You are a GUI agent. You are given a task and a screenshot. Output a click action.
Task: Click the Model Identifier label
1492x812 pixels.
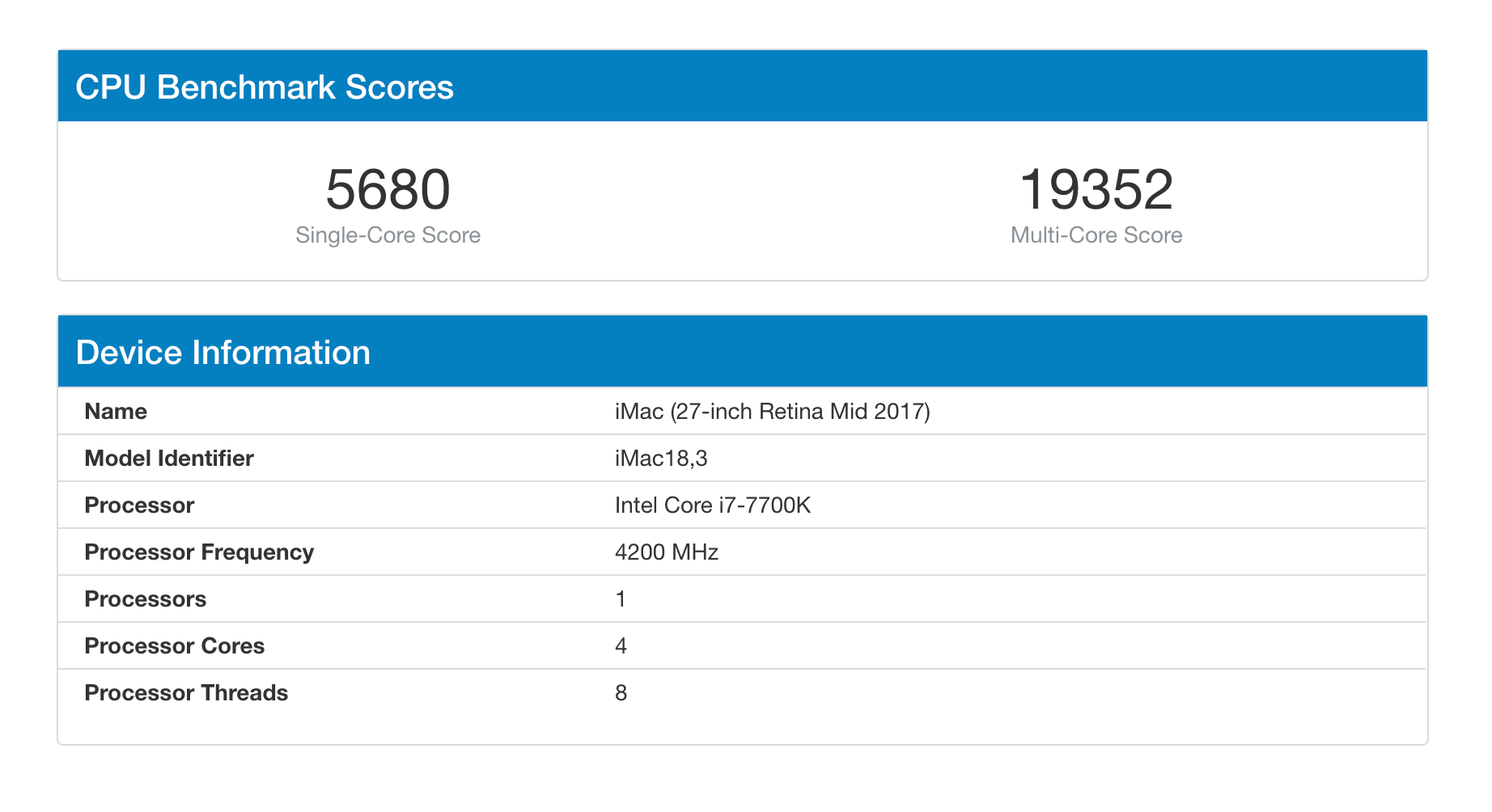169,459
